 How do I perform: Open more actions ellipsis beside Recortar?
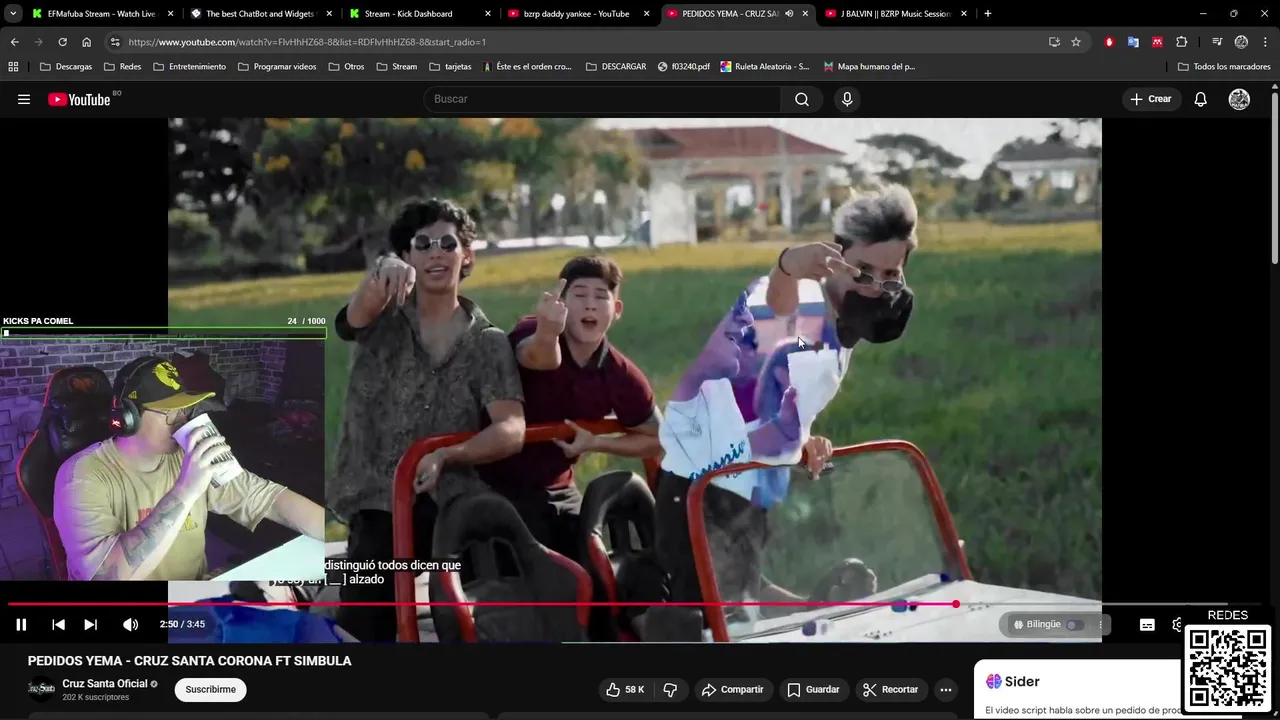tap(946, 689)
